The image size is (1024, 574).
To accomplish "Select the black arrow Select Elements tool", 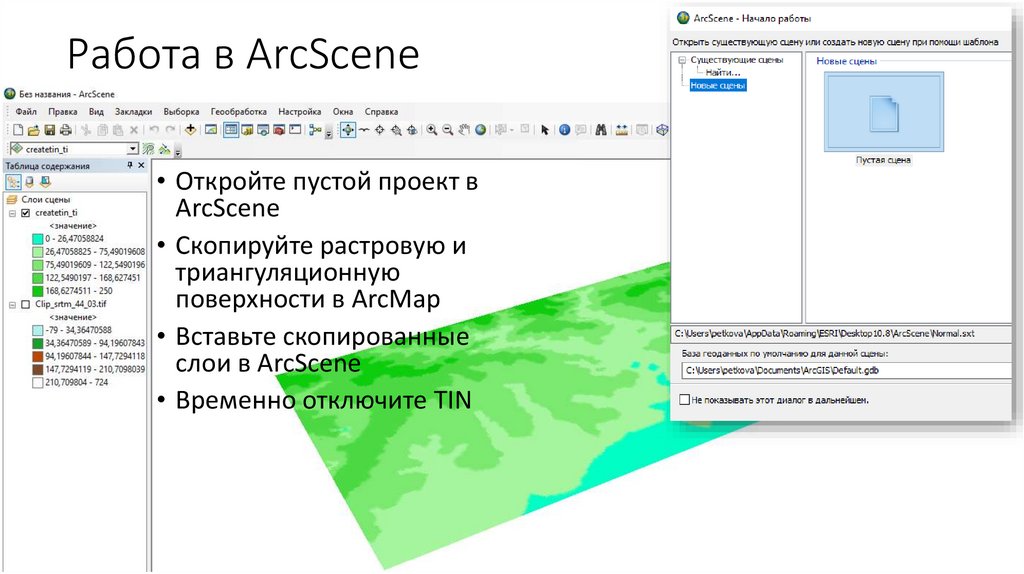I will pyautogui.click(x=545, y=130).
